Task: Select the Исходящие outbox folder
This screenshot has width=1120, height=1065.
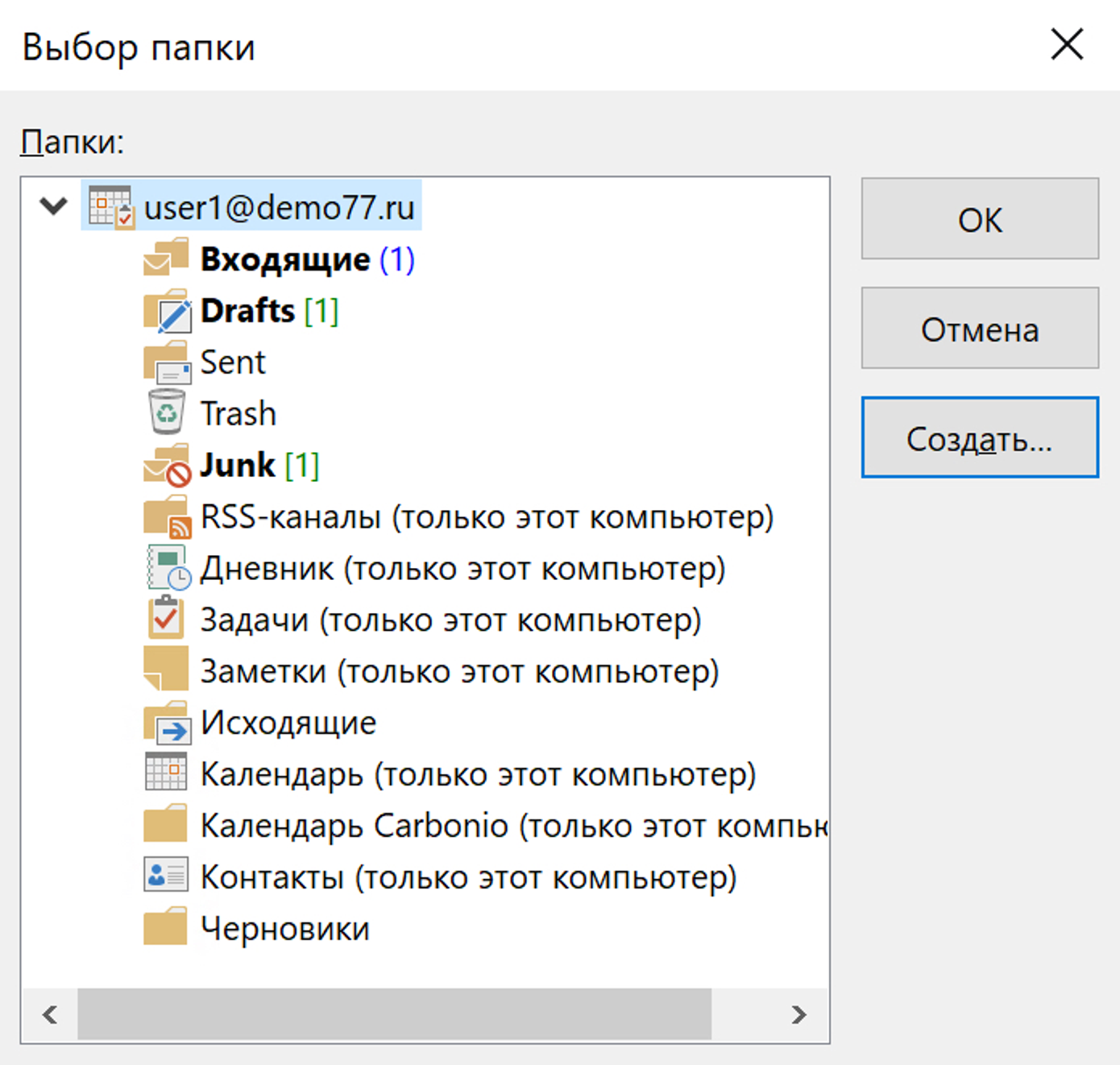Action: click(x=288, y=723)
